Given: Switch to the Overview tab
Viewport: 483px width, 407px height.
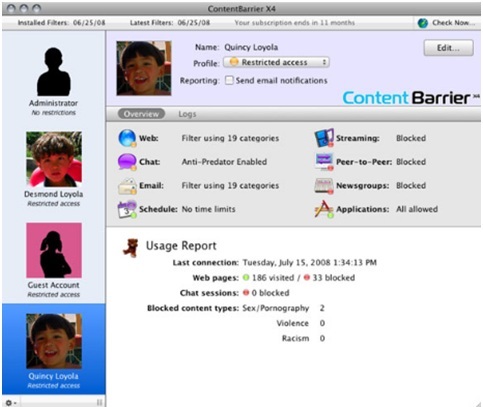Looking at the screenshot, I should 141,114.
